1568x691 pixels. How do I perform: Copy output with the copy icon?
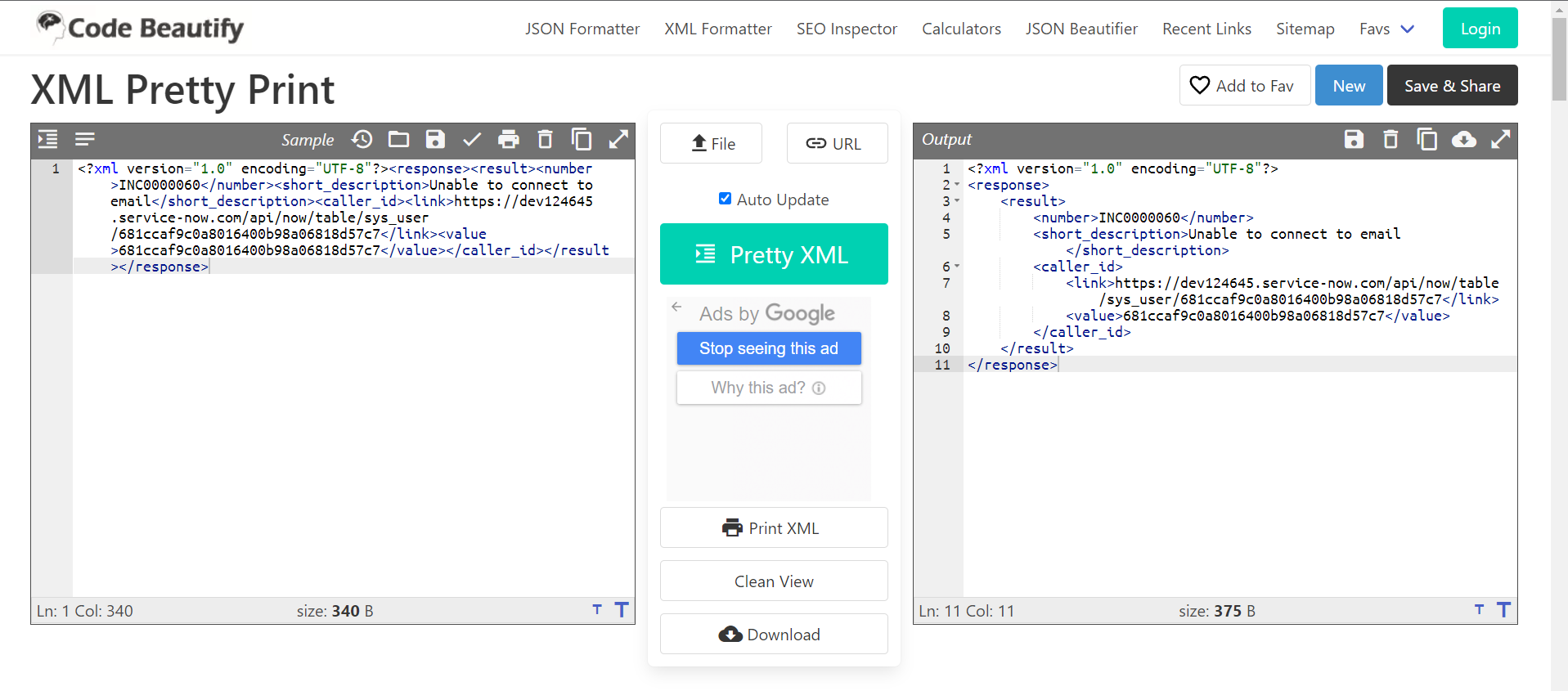[1427, 139]
